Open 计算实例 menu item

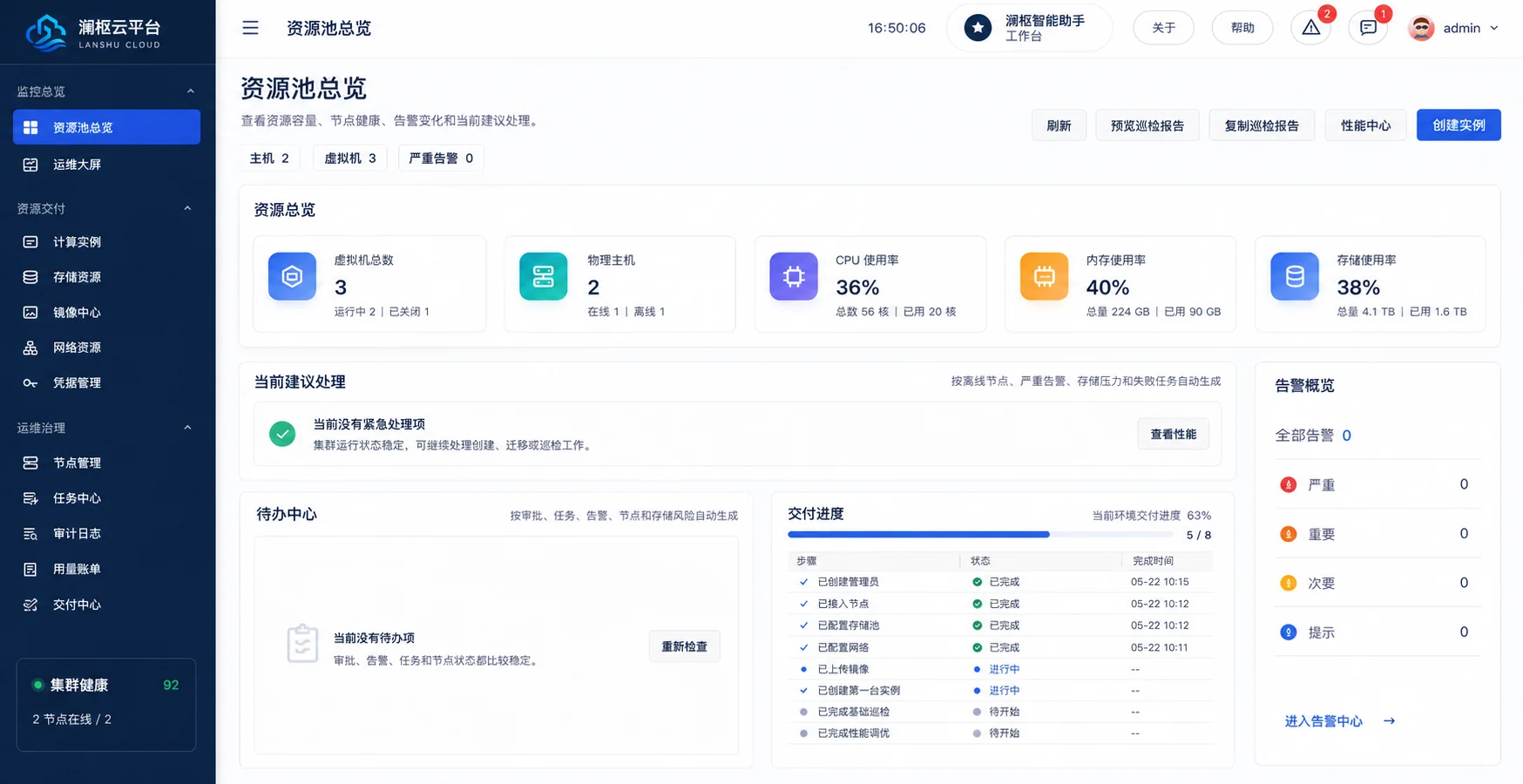(x=106, y=242)
